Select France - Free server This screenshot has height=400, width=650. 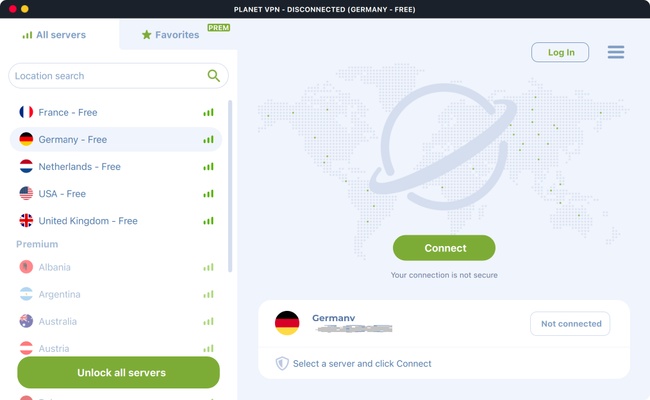pos(116,112)
